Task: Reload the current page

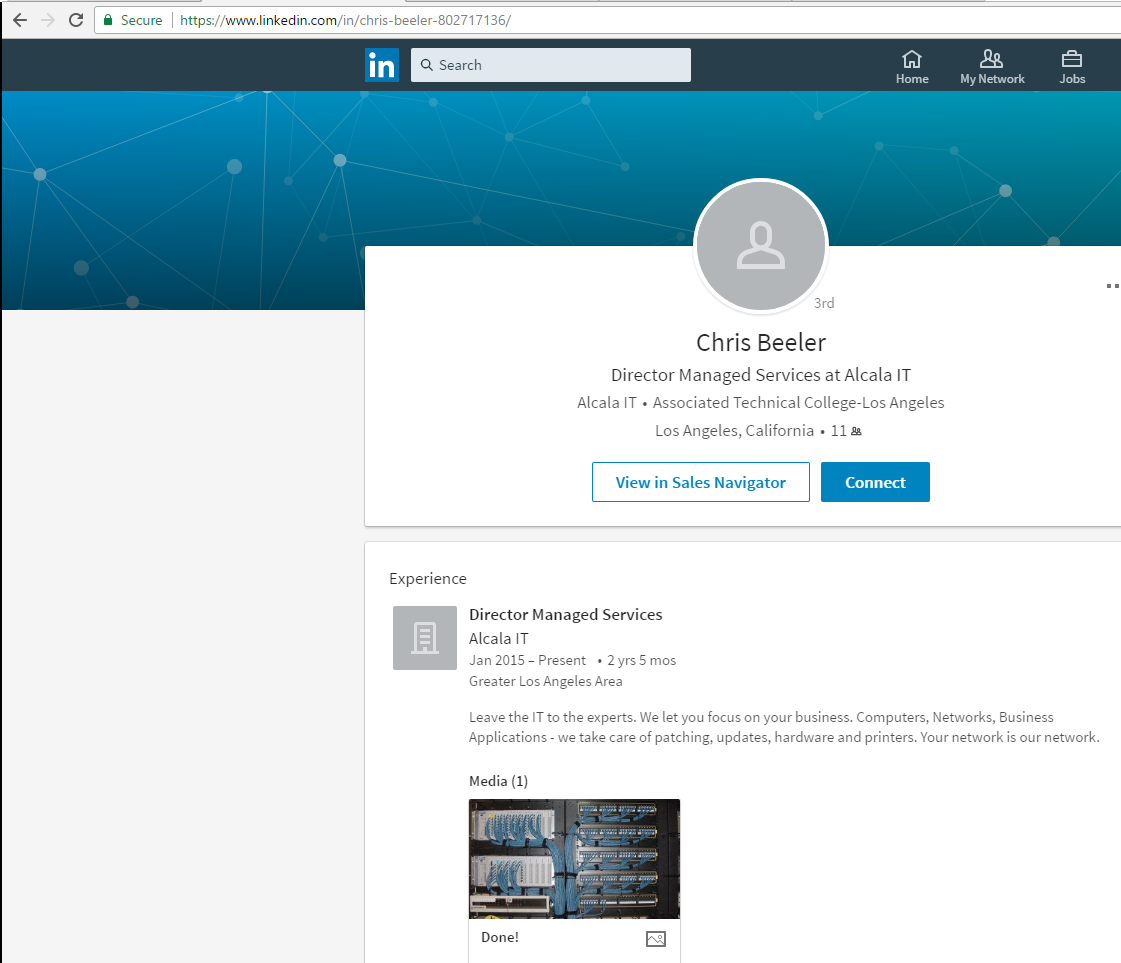Action: [76, 20]
